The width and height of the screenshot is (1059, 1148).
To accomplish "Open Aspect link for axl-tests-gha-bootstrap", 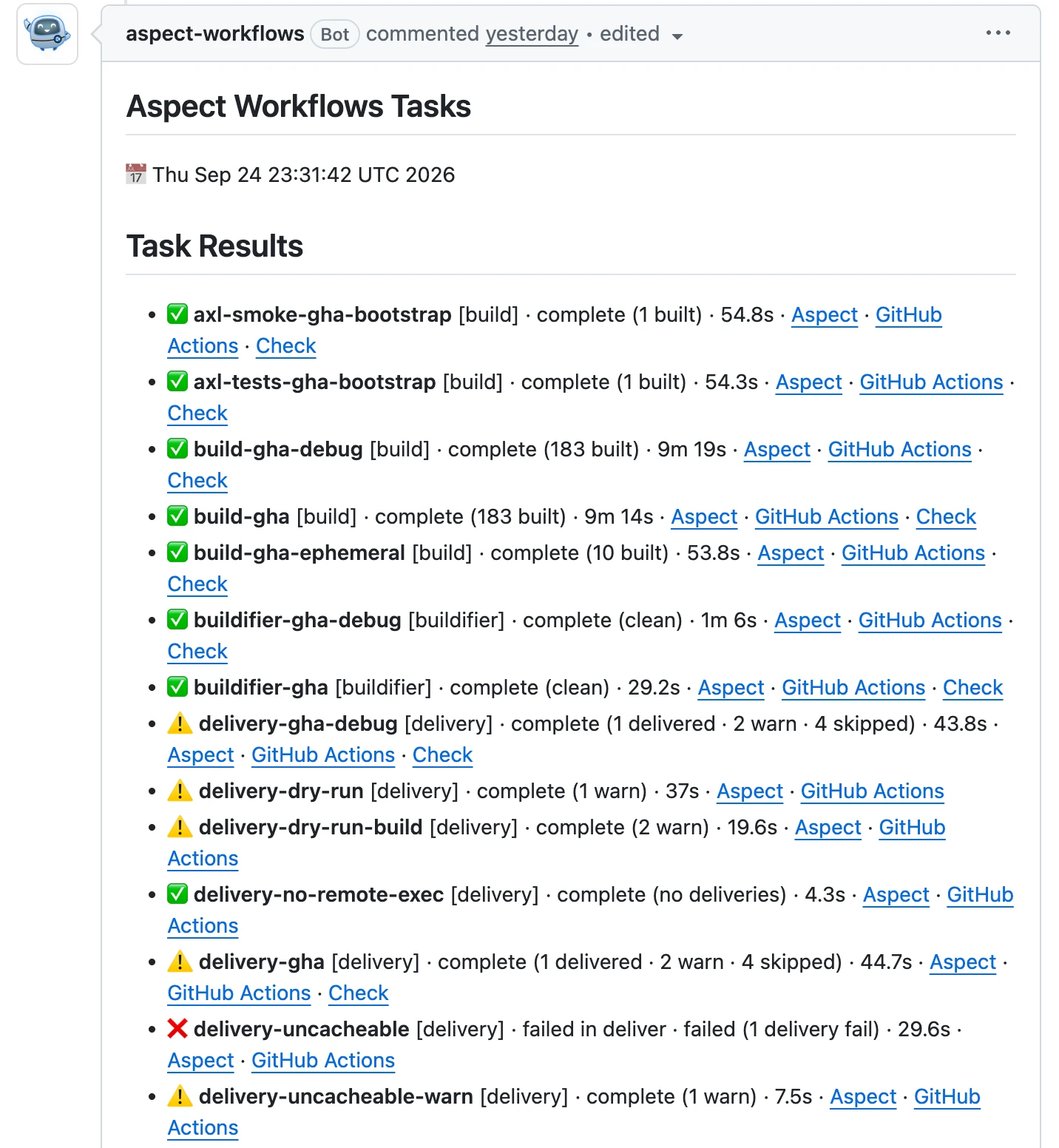I will point(808,382).
